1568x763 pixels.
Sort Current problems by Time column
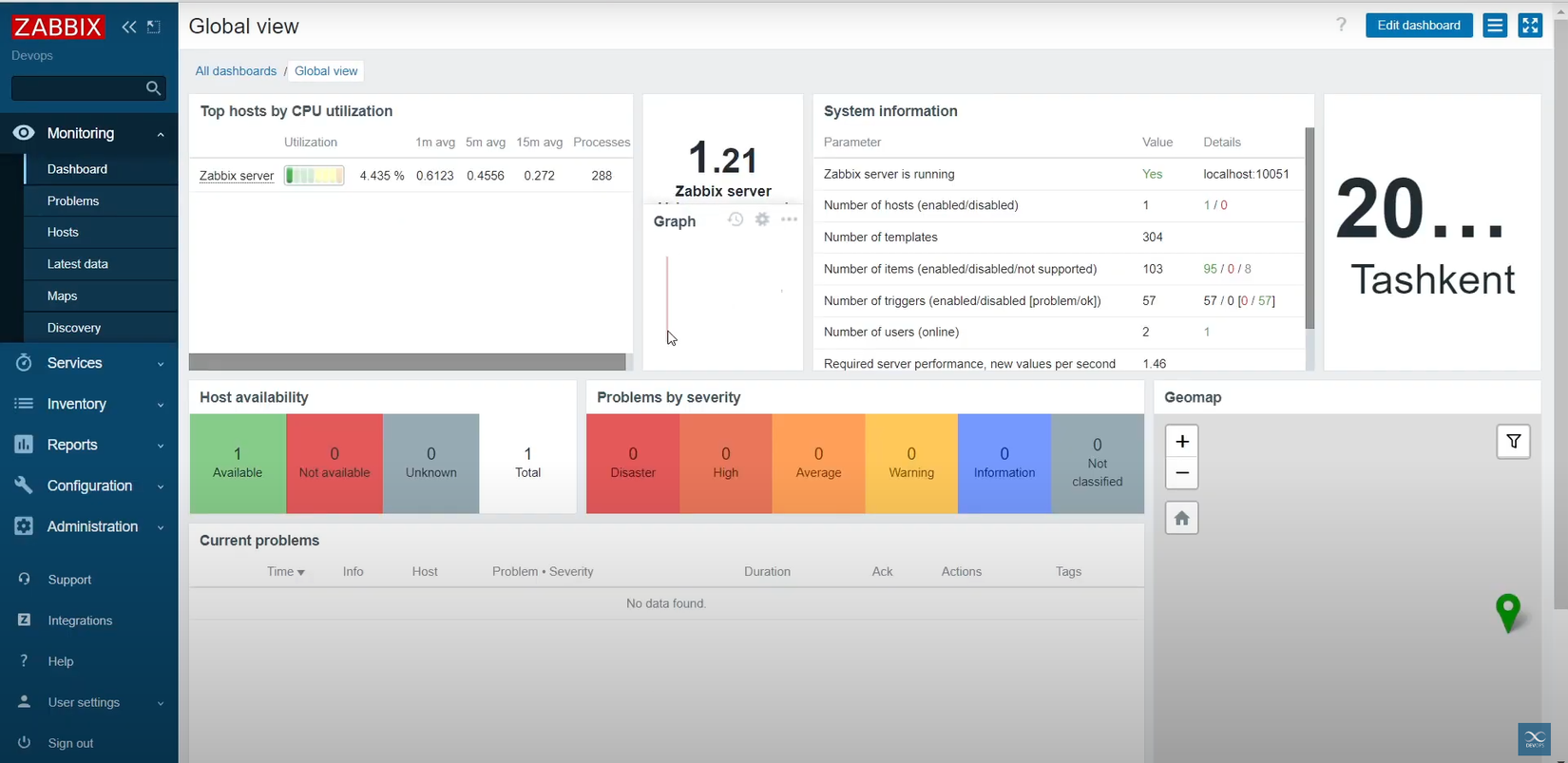pyautogui.click(x=285, y=571)
